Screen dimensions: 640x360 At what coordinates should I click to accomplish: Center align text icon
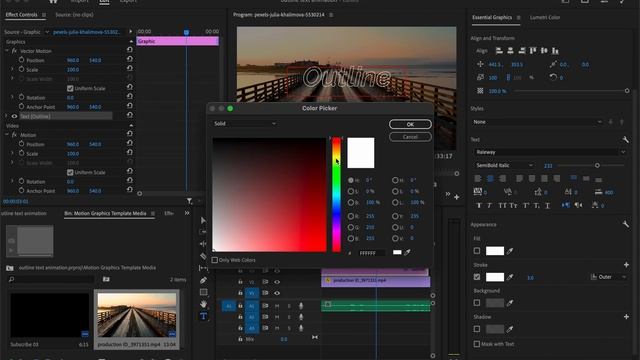(490, 179)
